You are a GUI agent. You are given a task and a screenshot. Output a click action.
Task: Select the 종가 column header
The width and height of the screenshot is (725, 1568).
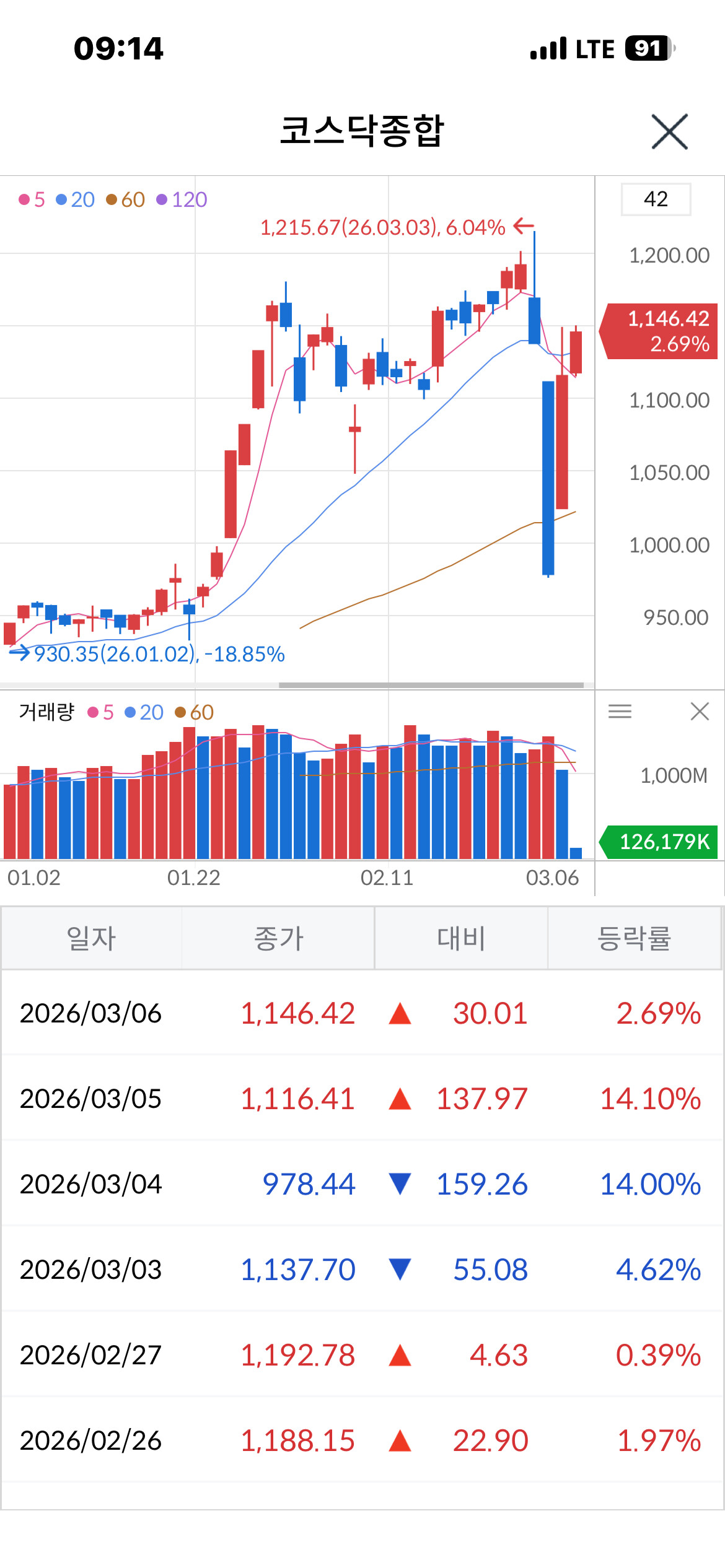click(278, 938)
